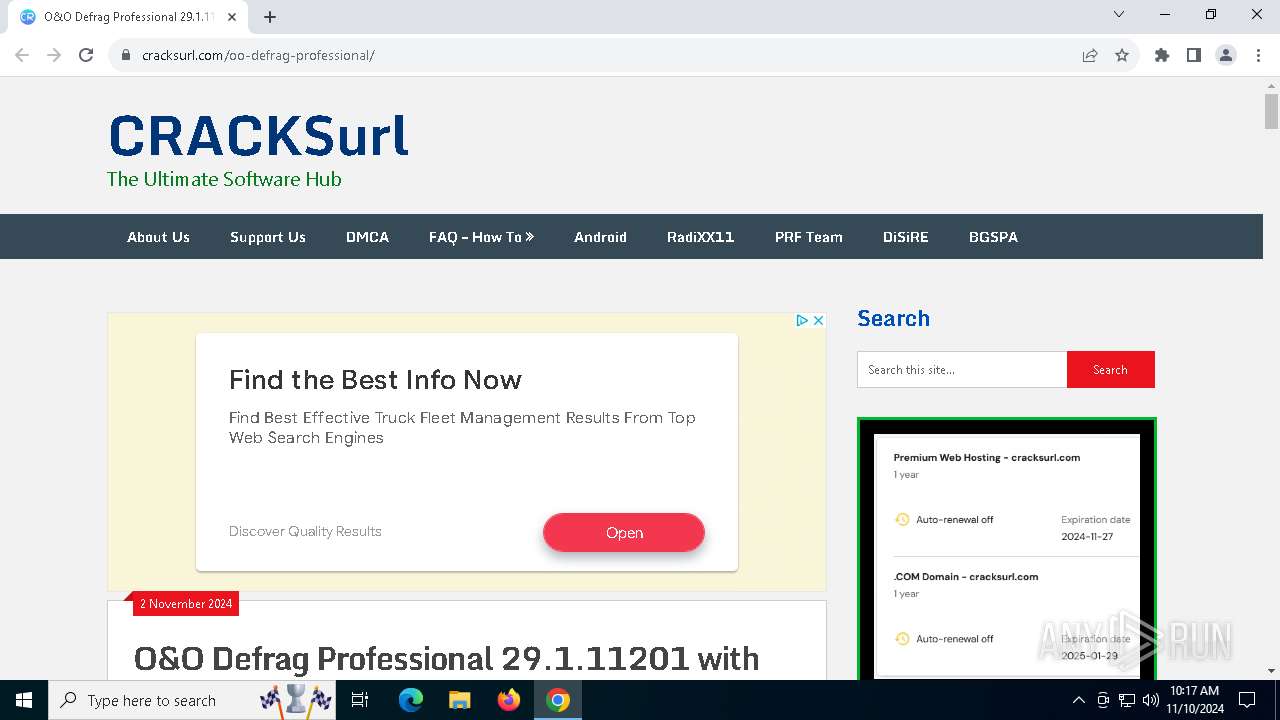Close the O&O Defrag Professional tab
The width and height of the screenshot is (1280, 720).
coord(232,17)
